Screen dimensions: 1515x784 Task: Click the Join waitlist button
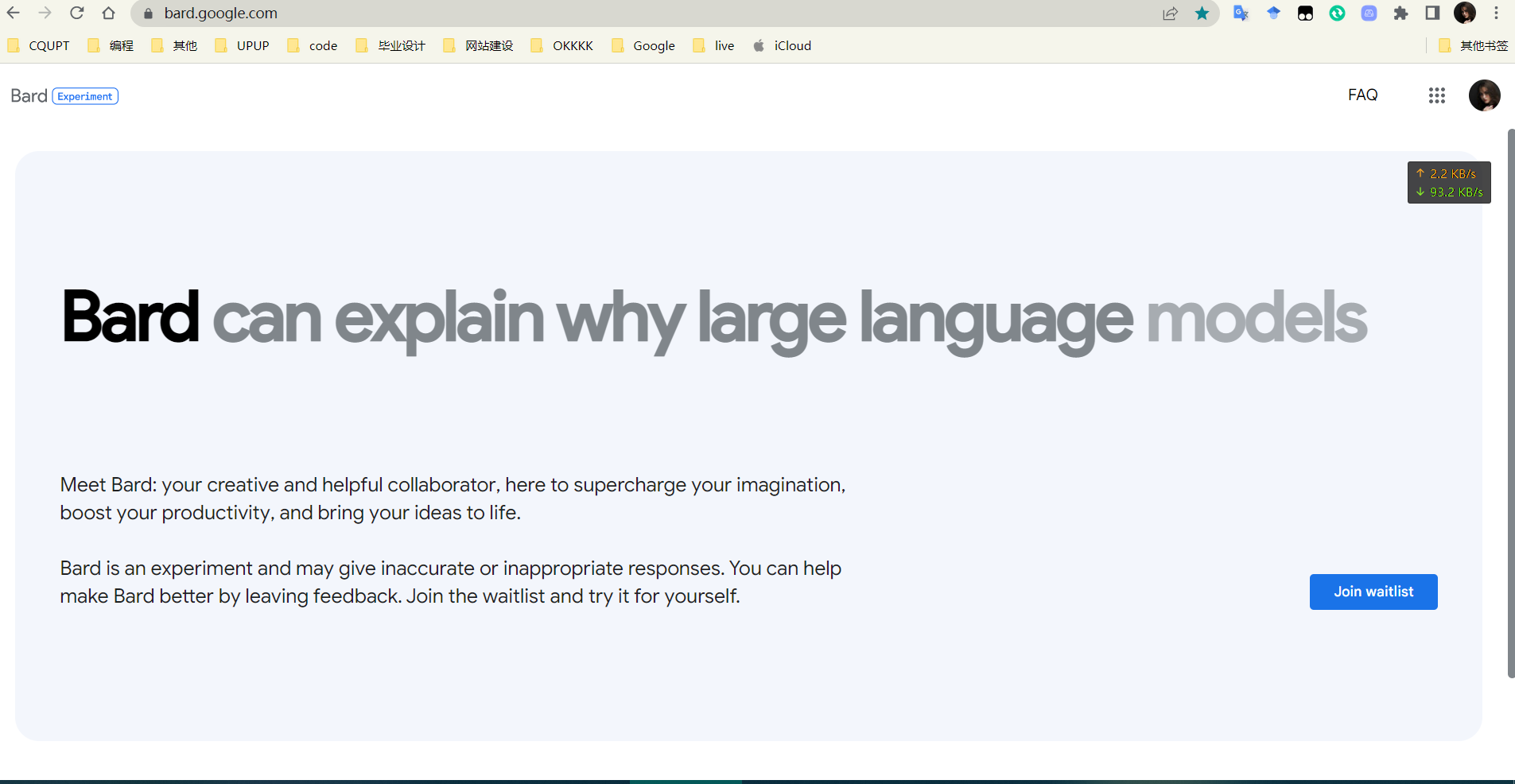[1373, 592]
